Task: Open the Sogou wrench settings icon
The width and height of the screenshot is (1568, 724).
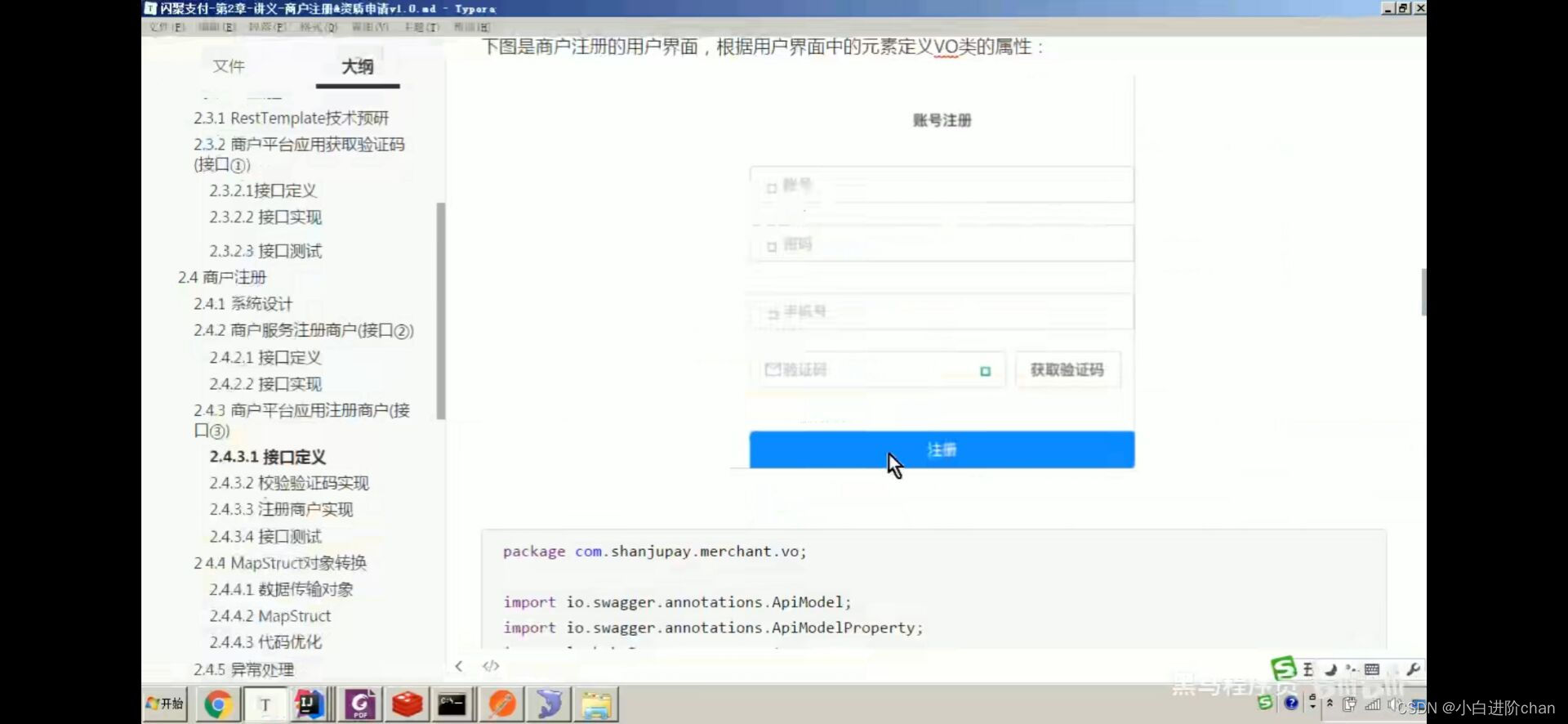Action: [x=1413, y=669]
